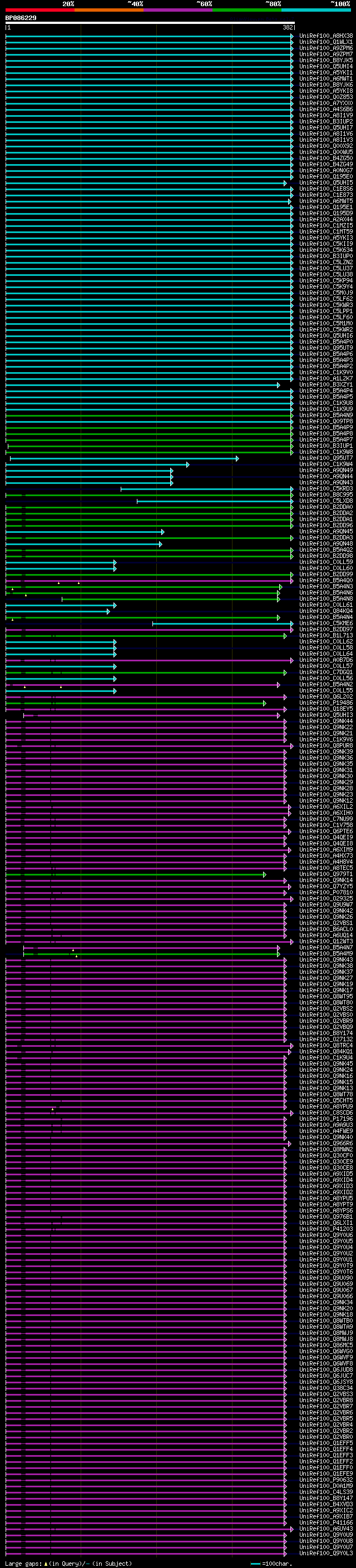Screen dimensions: 356x1568
Task: Open hit UniRef100_A7YXX0
Action: (x=326, y=103)
